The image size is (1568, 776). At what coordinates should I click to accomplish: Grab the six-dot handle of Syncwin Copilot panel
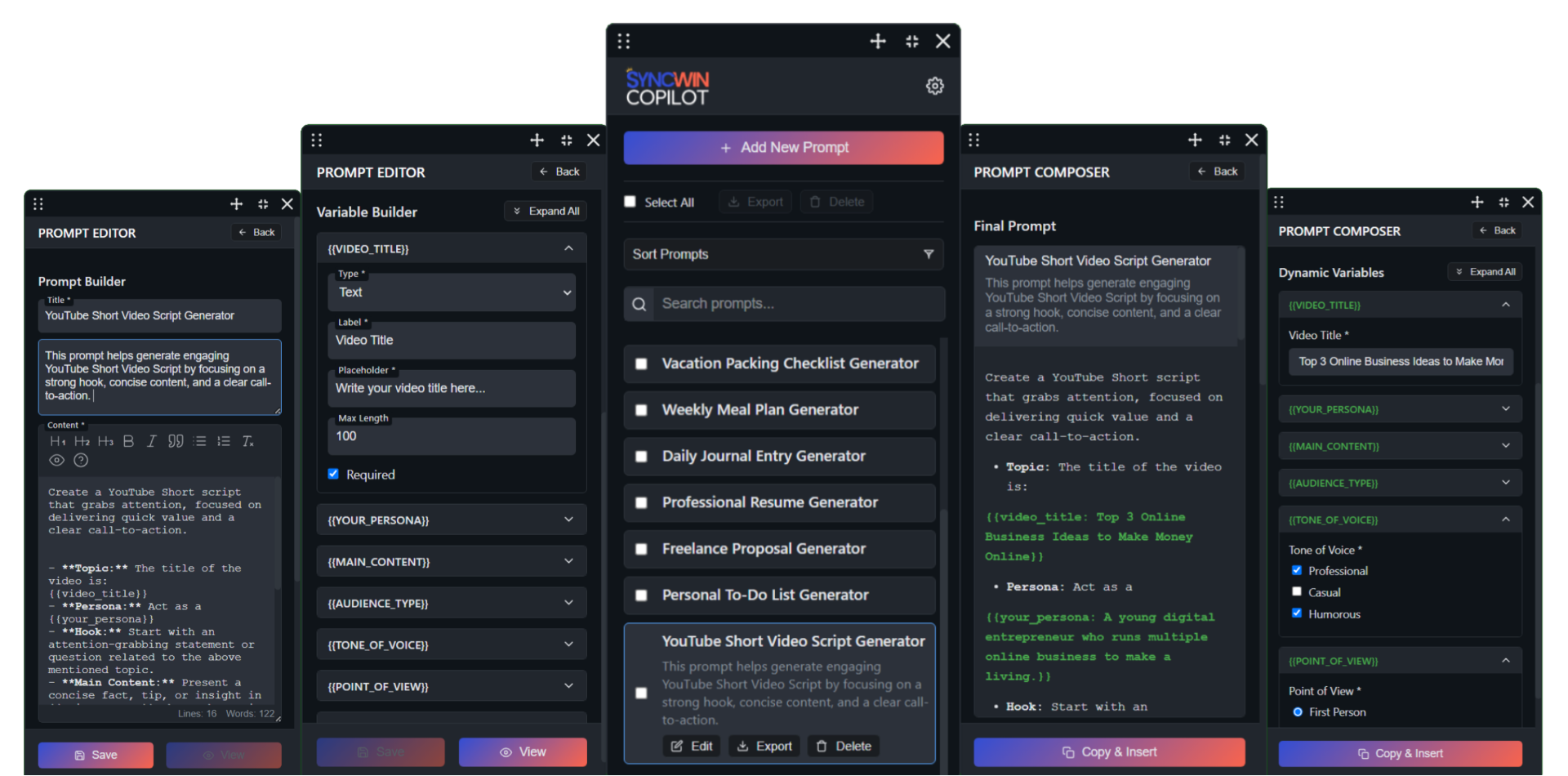tap(624, 41)
